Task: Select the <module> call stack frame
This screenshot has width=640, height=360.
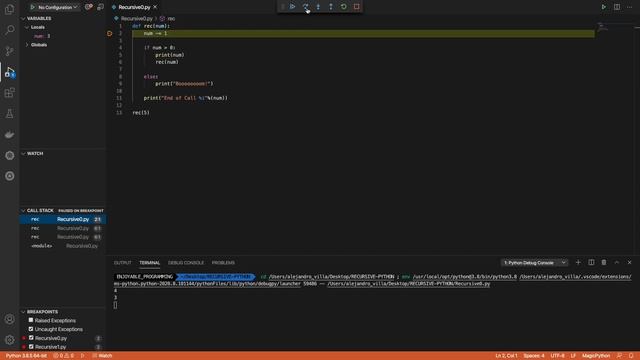Action: pos(63,246)
